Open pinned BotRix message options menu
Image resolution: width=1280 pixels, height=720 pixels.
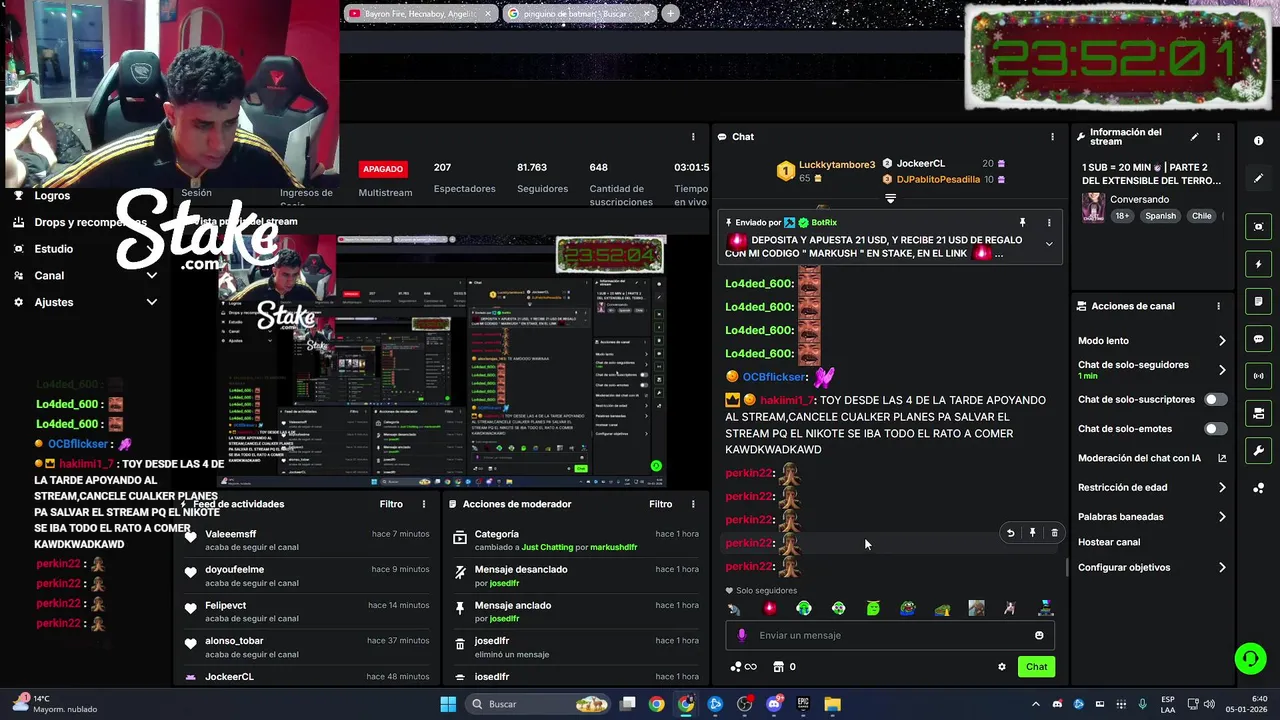[1049, 222]
